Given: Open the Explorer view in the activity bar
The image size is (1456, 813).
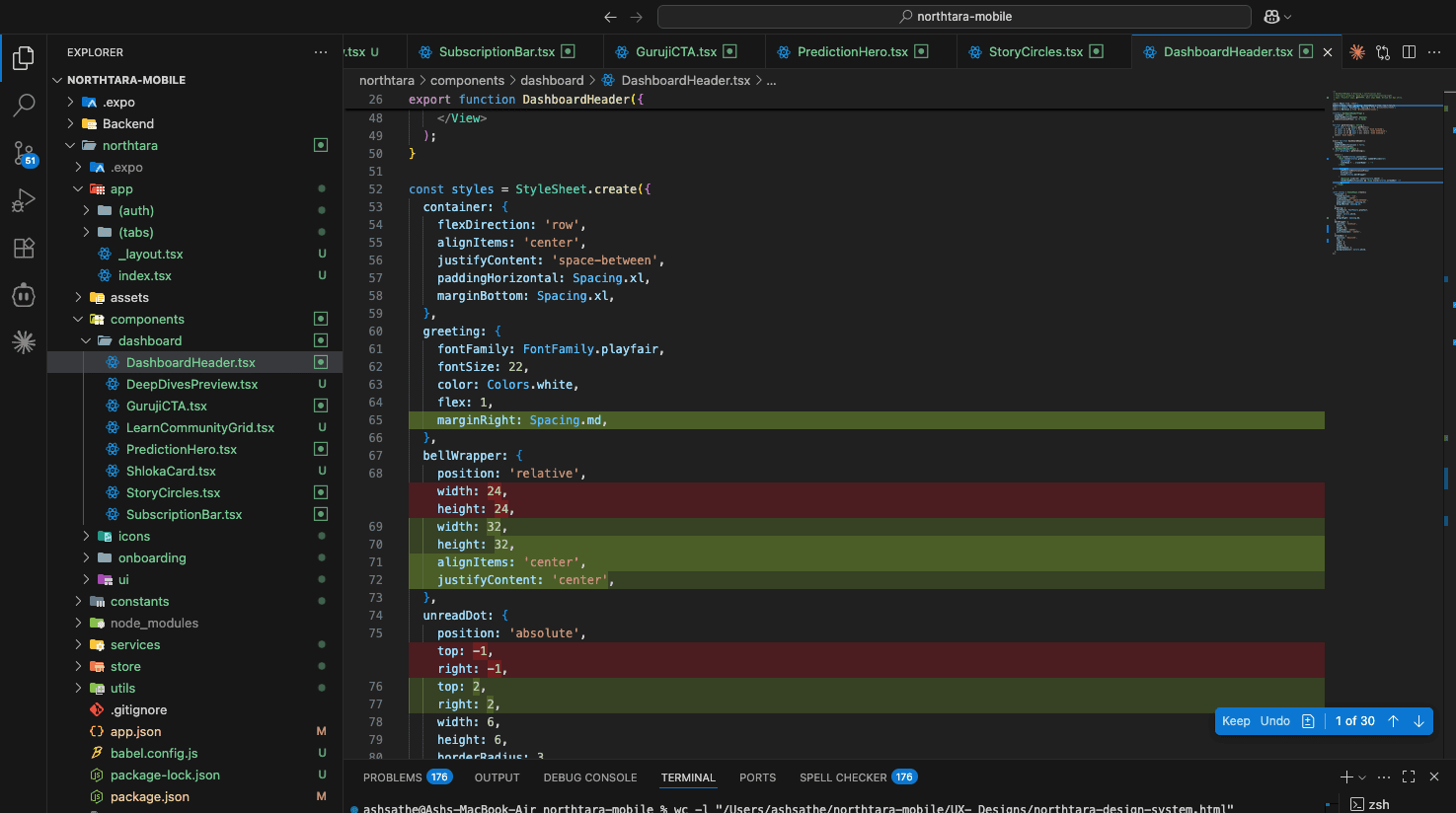Looking at the screenshot, I should (24, 58).
